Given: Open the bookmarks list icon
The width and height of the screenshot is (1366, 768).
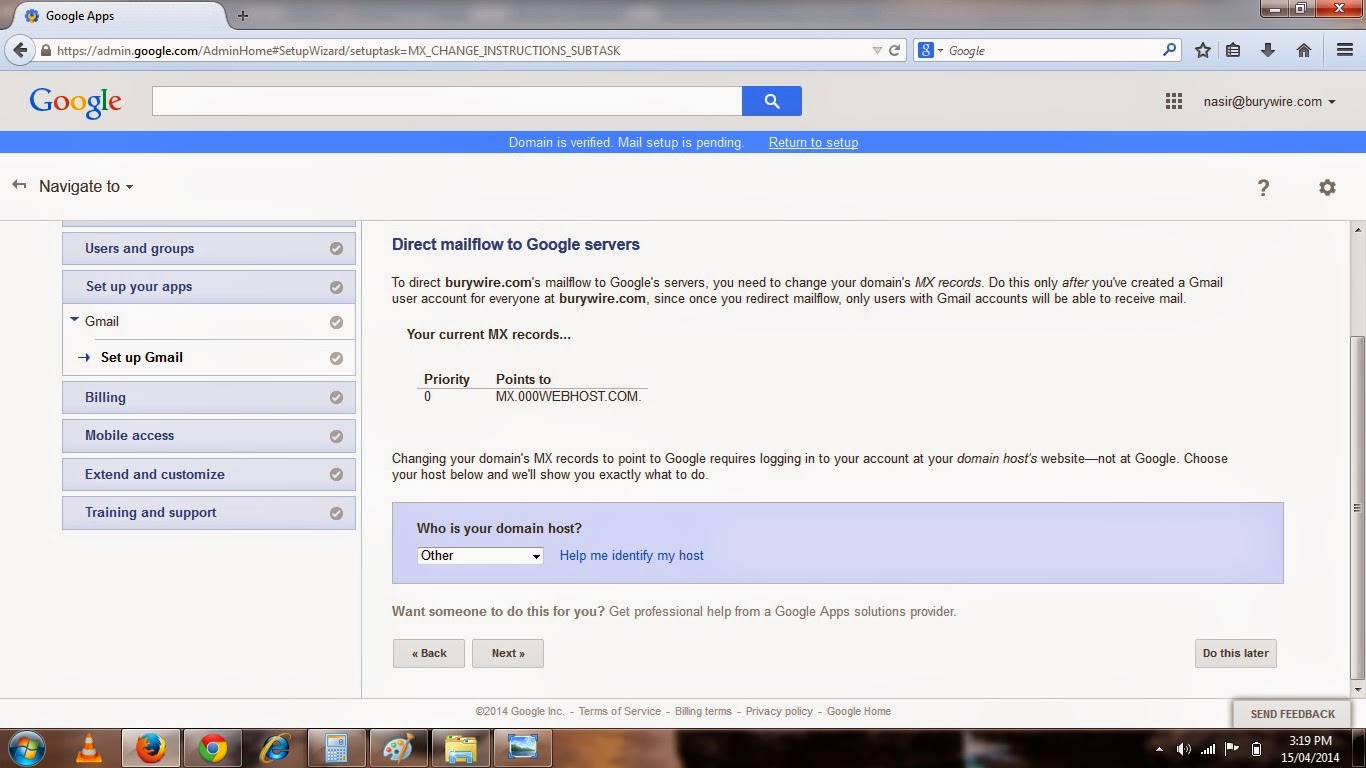Looking at the screenshot, I should (1233, 50).
